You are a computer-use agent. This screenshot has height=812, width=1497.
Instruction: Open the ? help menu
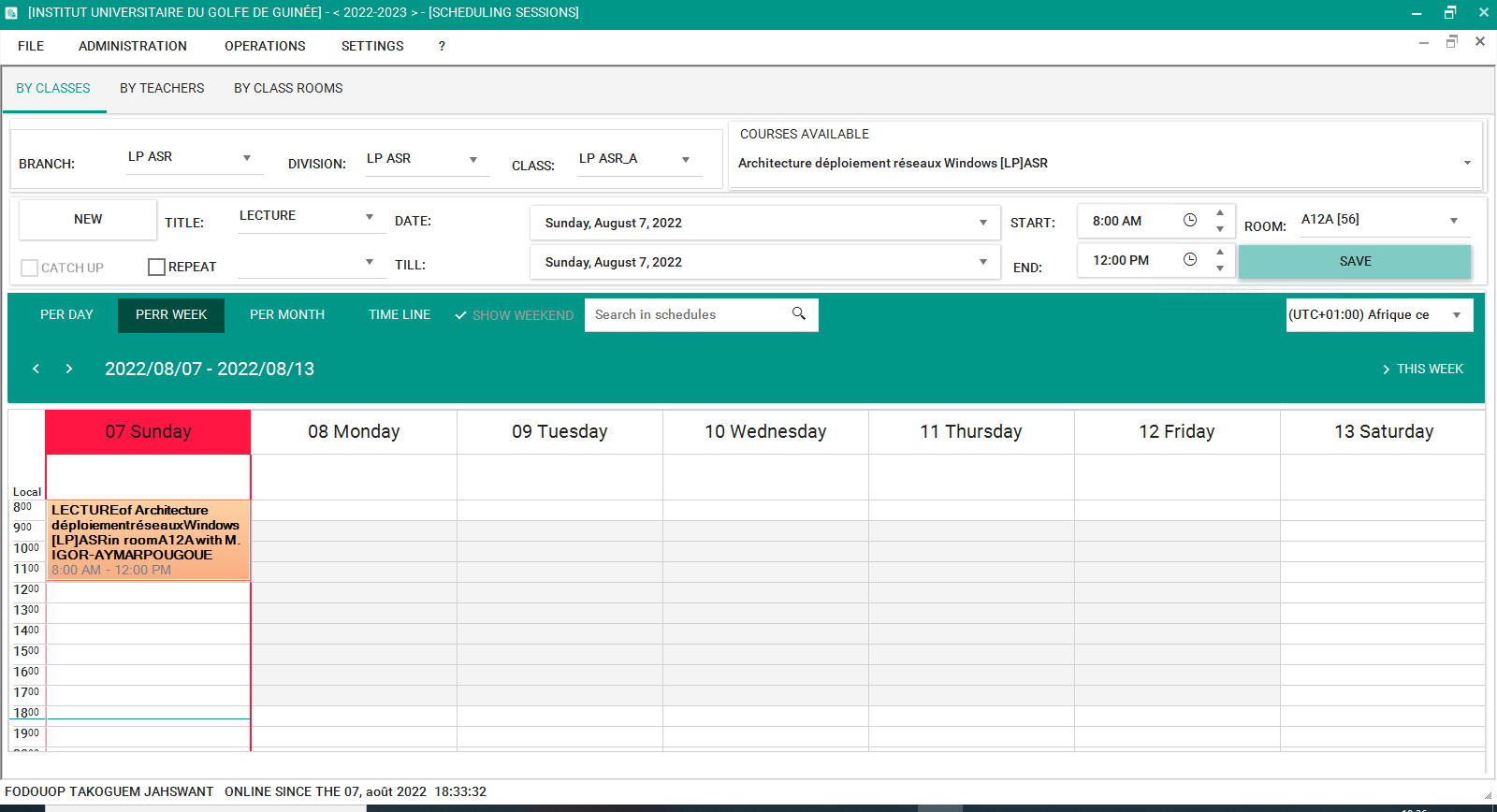442,46
